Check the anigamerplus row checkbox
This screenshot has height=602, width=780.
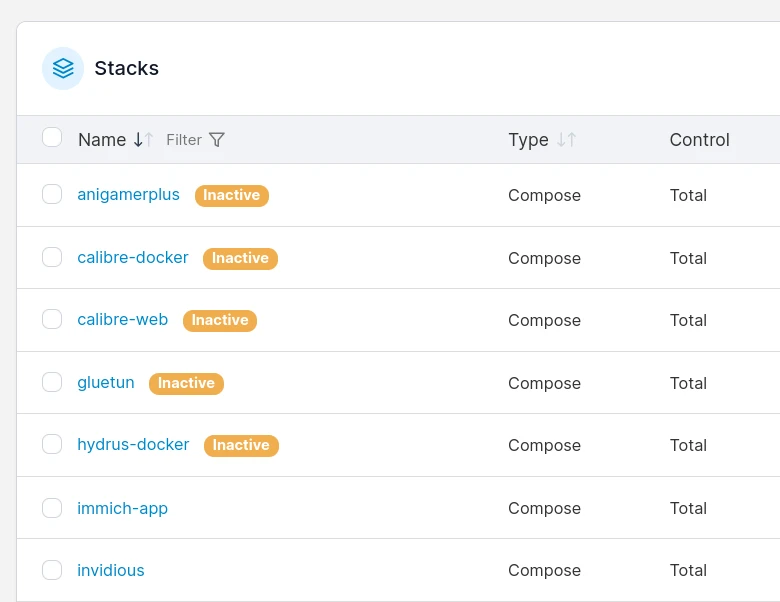click(x=52, y=195)
